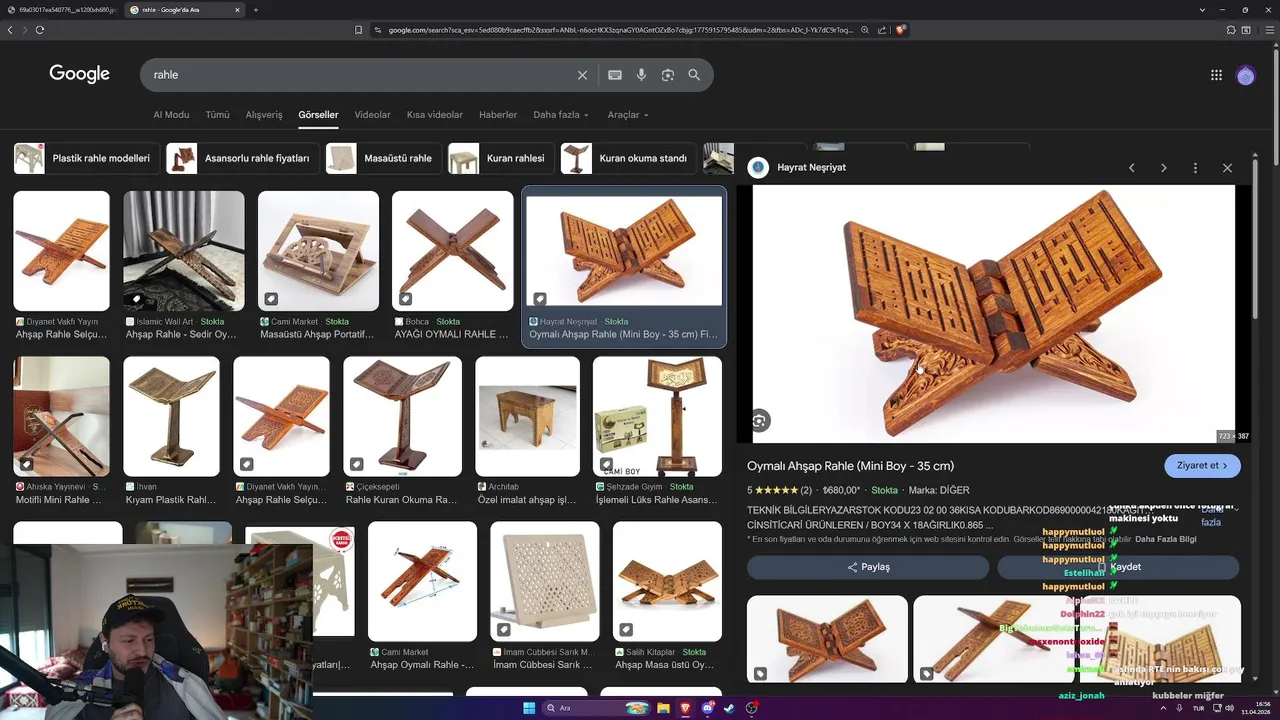Search by image with Google Lens

(667, 75)
